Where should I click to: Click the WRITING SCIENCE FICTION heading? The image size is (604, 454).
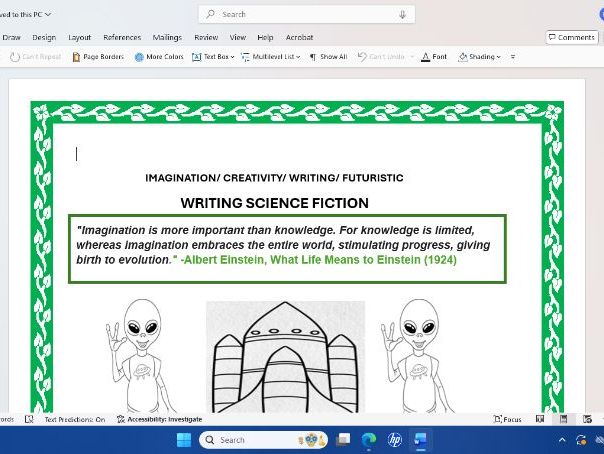pos(275,203)
